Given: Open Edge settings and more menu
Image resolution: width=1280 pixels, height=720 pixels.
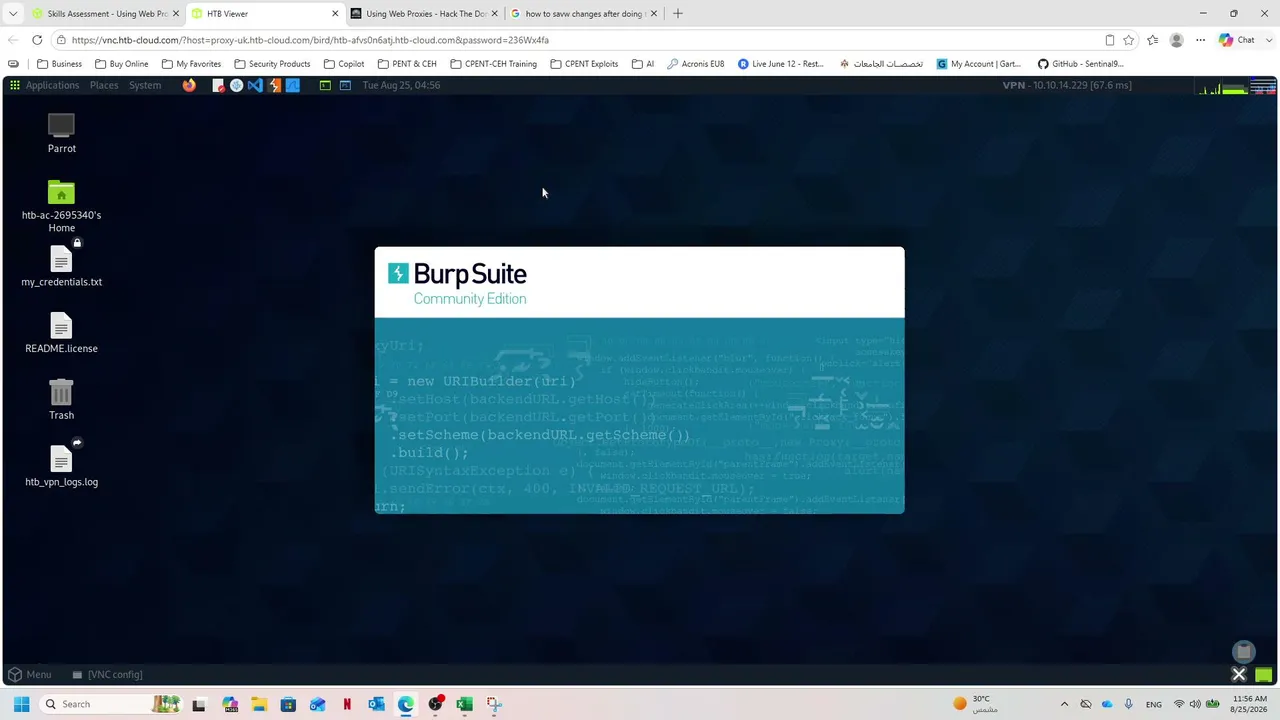Looking at the screenshot, I should pyautogui.click(x=1201, y=40).
